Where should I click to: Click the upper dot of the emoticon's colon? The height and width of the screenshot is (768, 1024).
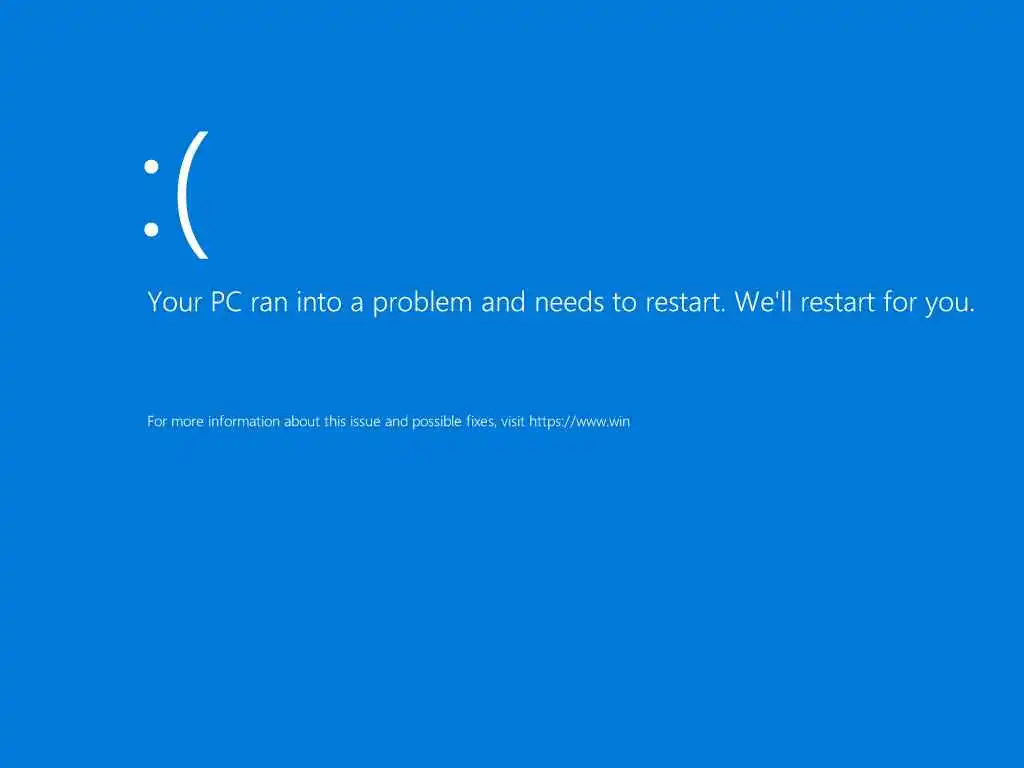pyautogui.click(x=152, y=167)
